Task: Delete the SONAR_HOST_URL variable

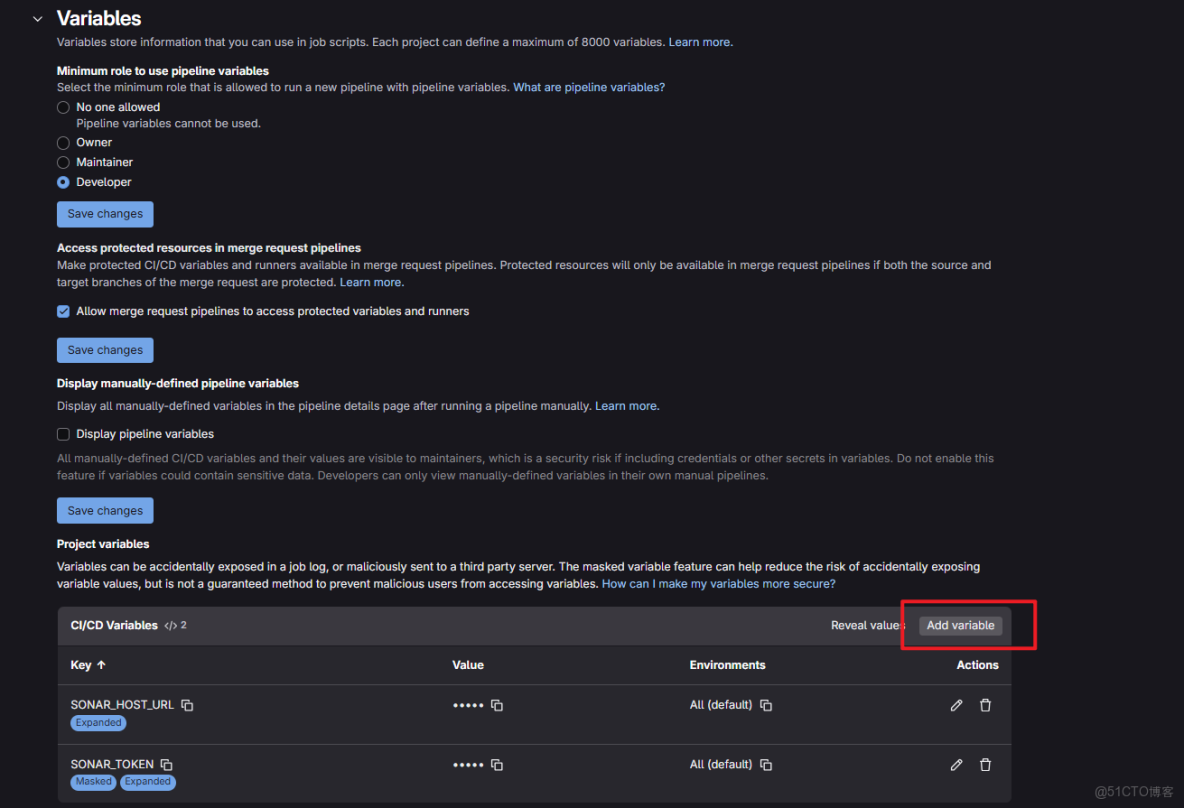Action: 985,705
